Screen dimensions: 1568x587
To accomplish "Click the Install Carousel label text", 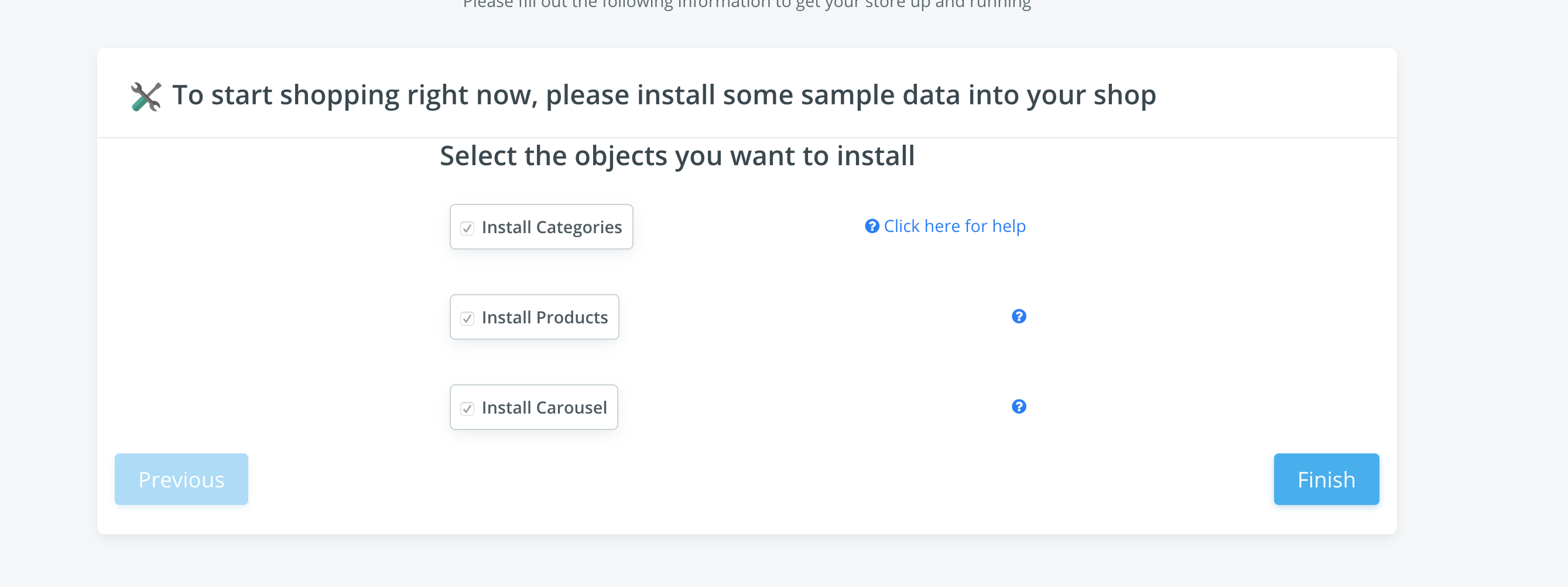I will click(544, 407).
